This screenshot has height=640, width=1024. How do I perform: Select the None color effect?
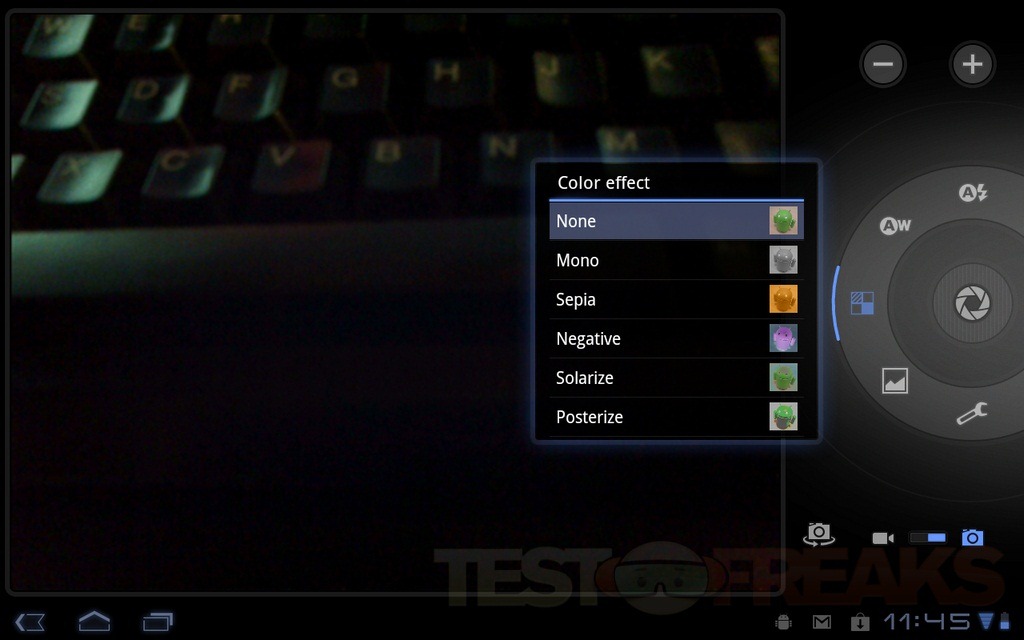[676, 221]
